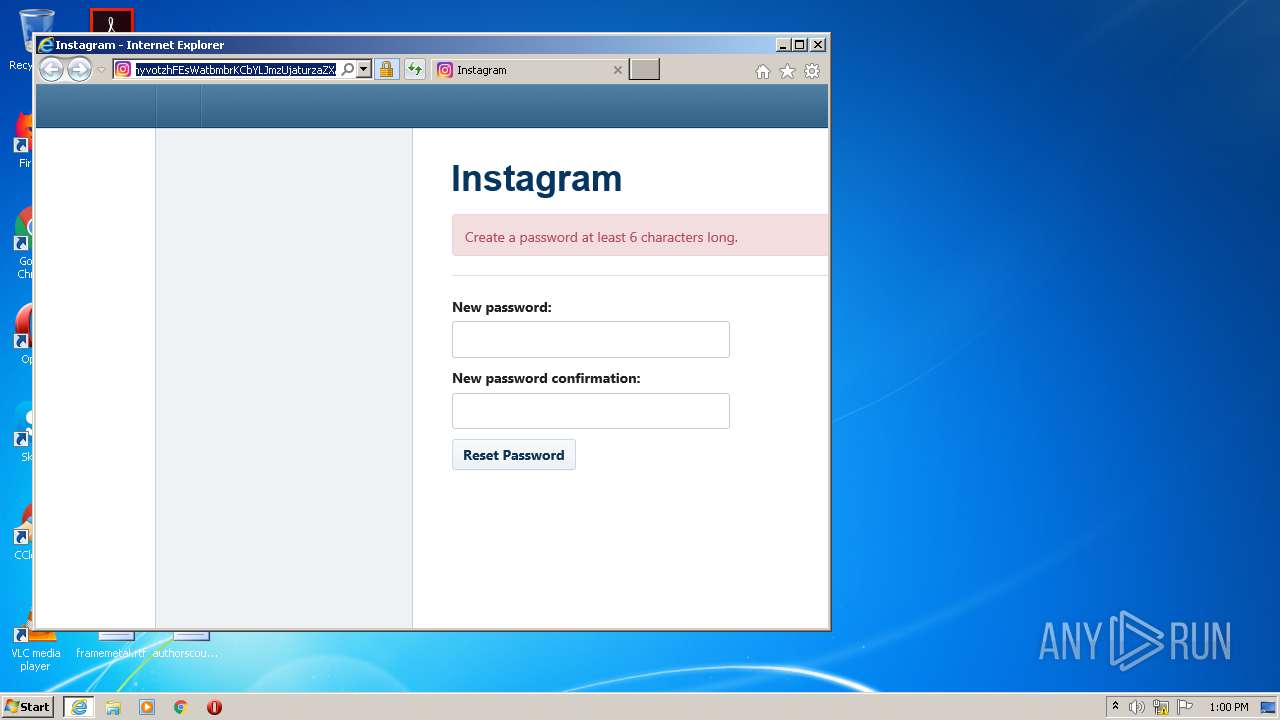Screen dimensions: 1280x720
Task: Open the Windows Start menu
Action: tap(27, 706)
